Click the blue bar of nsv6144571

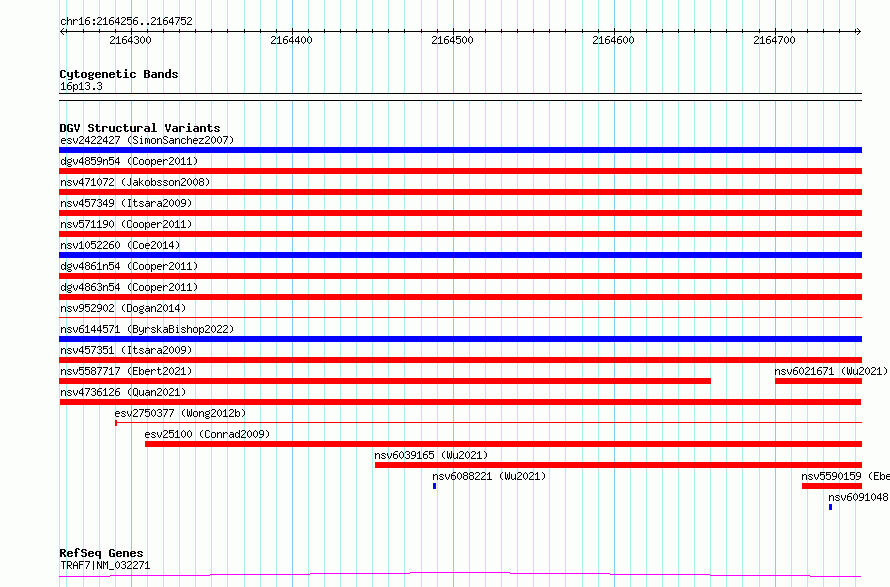460,339
